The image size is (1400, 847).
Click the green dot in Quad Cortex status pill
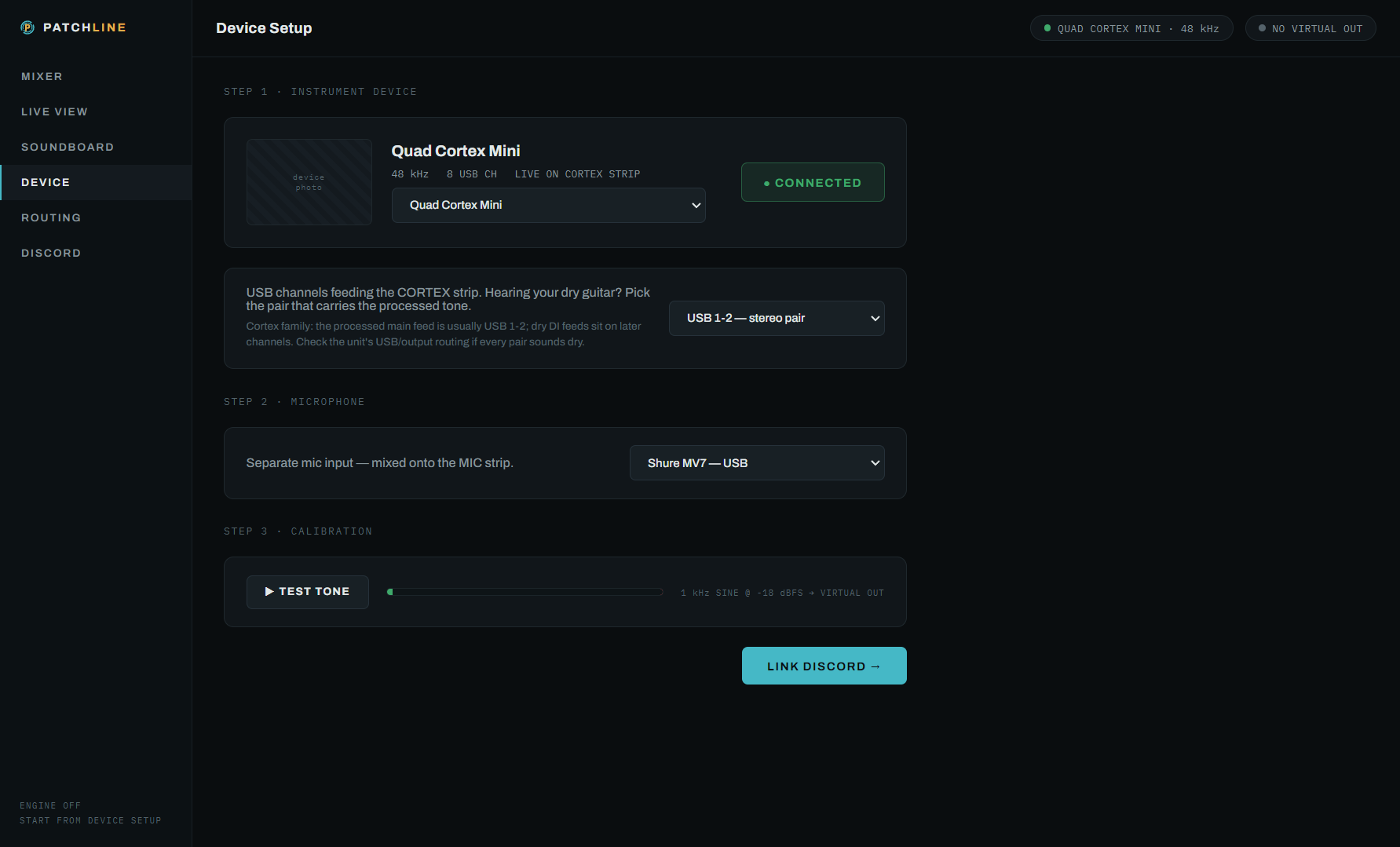click(x=1047, y=28)
